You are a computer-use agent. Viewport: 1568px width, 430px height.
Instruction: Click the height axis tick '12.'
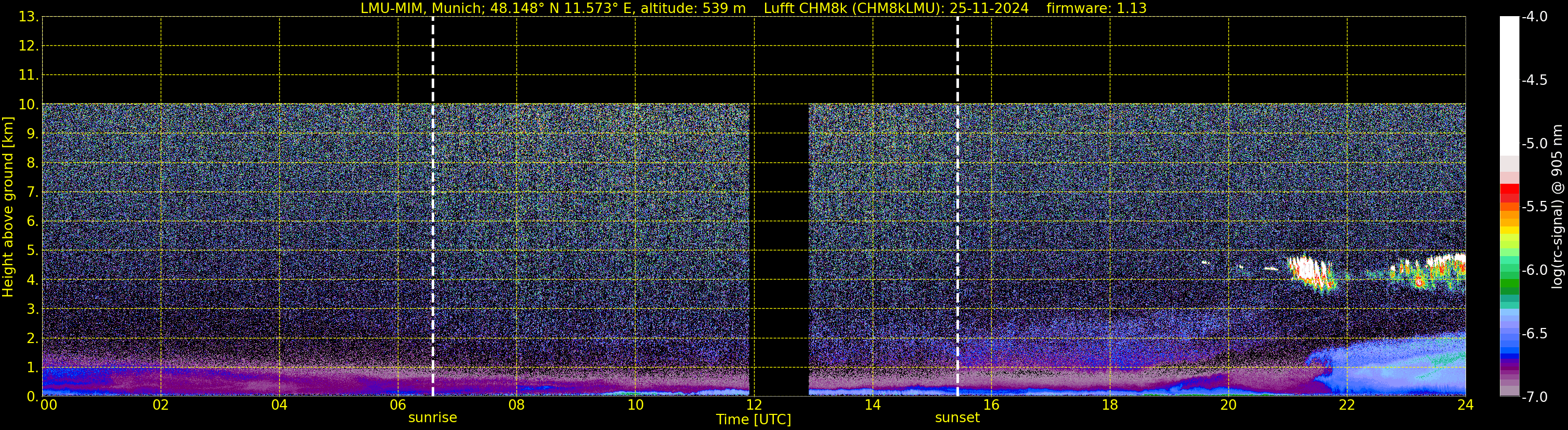29,46
